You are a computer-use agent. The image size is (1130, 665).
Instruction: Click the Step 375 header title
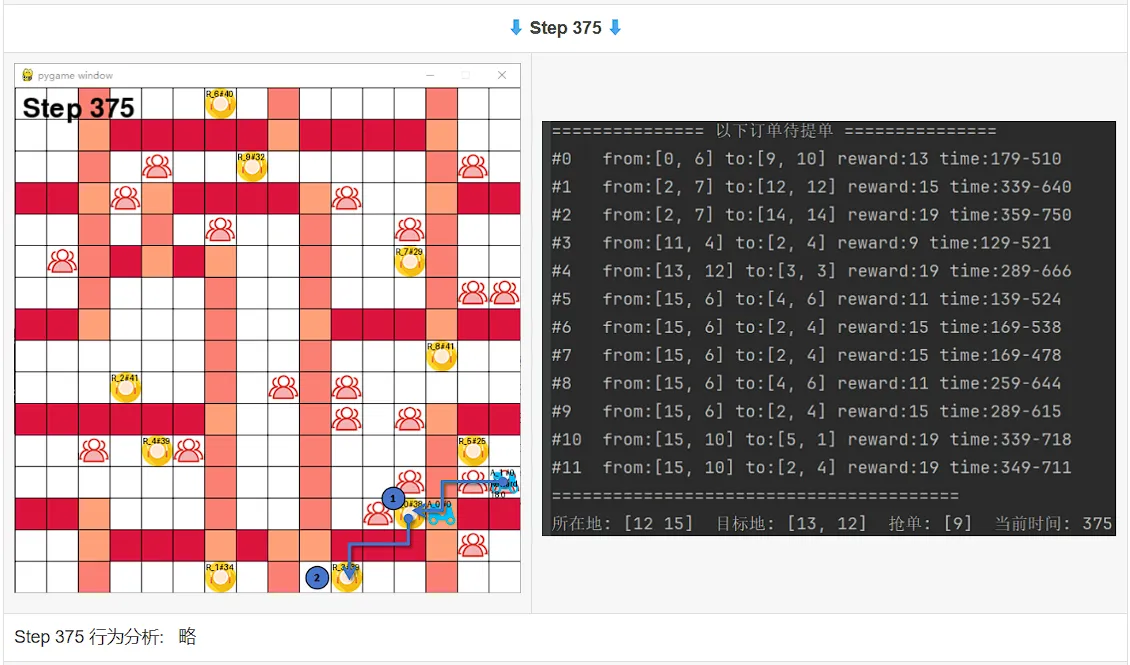point(566,28)
